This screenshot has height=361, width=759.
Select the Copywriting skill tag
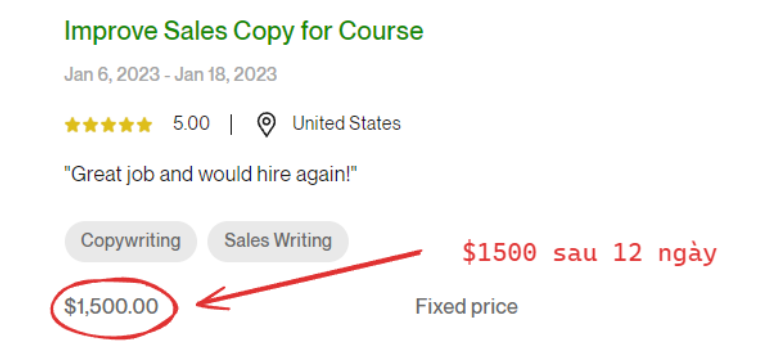point(131,241)
